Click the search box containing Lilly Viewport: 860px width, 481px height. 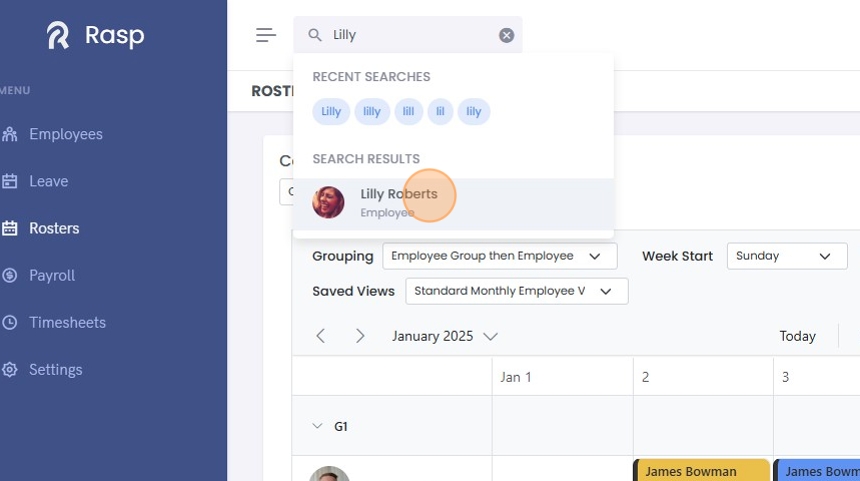tap(408, 35)
